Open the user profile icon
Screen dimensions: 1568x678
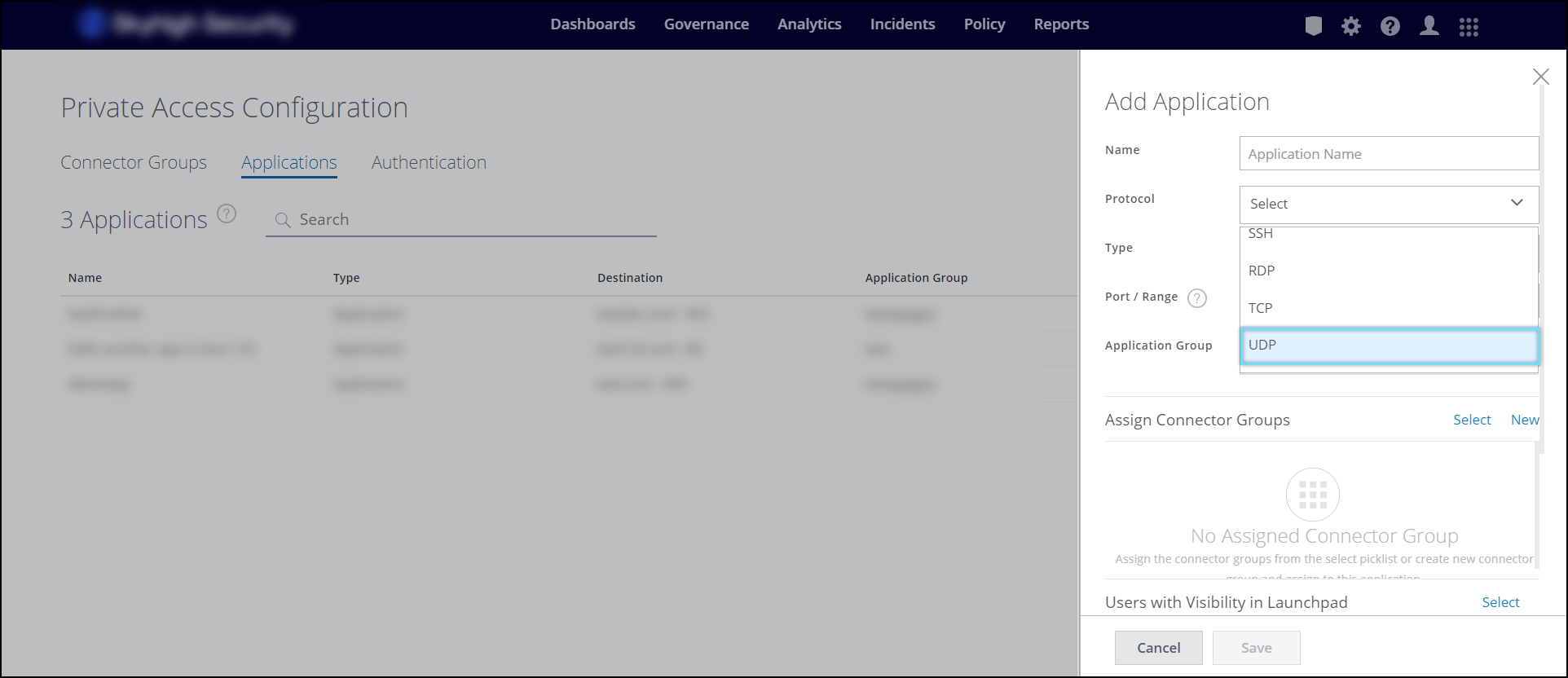coord(1429,26)
